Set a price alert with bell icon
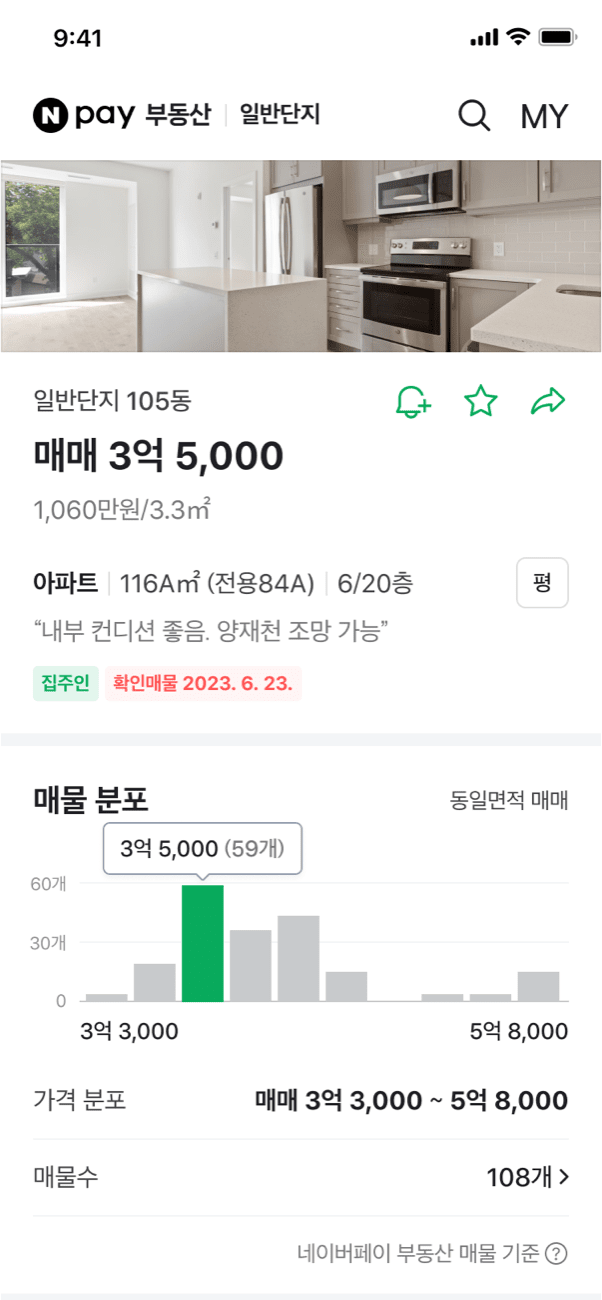The height and width of the screenshot is (1300, 602). point(413,402)
